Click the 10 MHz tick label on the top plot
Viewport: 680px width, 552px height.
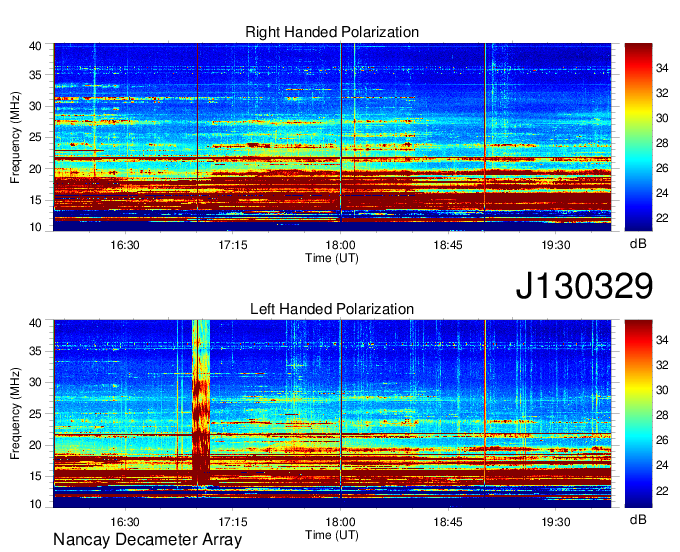[35, 227]
